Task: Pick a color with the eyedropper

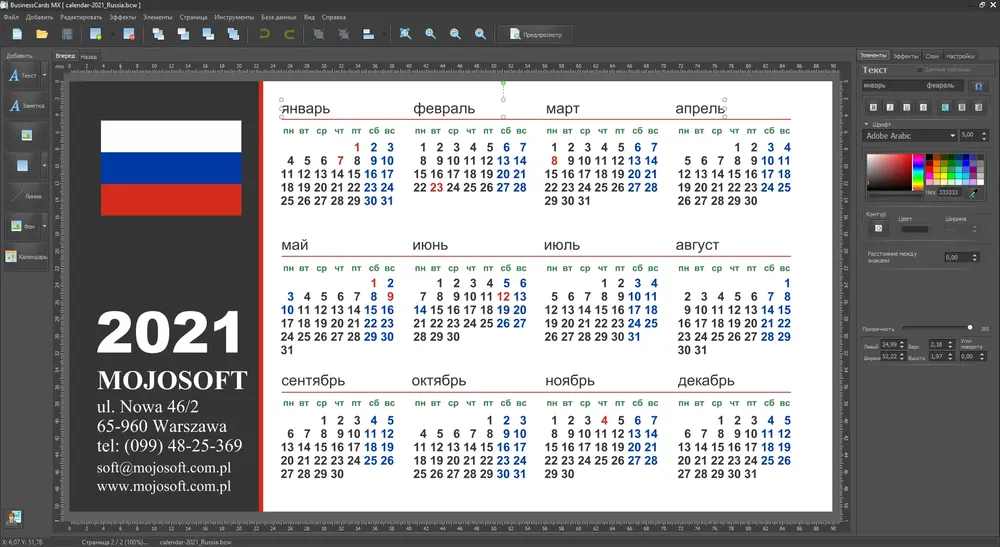Action: (973, 193)
